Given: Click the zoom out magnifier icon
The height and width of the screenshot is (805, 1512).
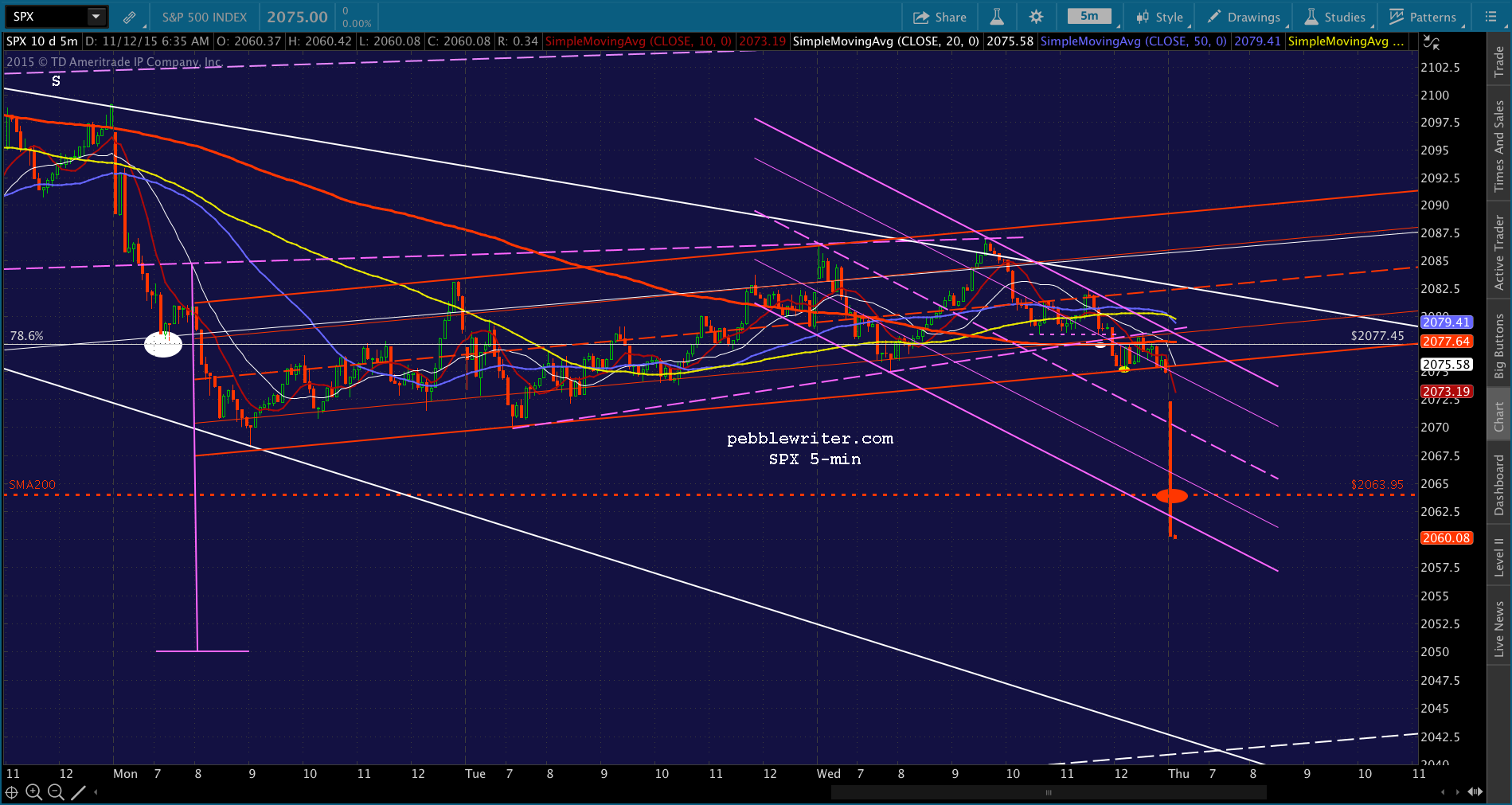Looking at the screenshot, I should pyautogui.click(x=56, y=792).
